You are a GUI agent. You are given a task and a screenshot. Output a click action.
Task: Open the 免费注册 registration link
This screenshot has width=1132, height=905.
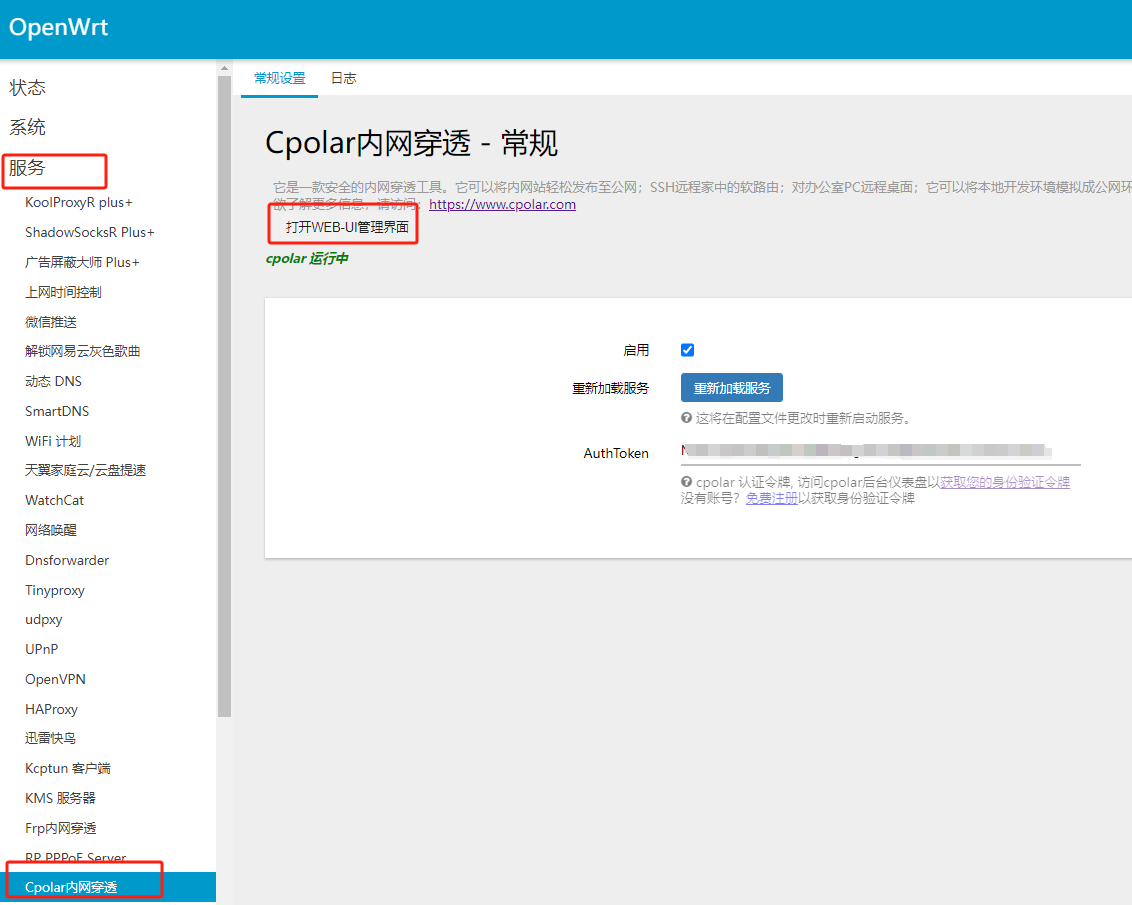point(771,498)
